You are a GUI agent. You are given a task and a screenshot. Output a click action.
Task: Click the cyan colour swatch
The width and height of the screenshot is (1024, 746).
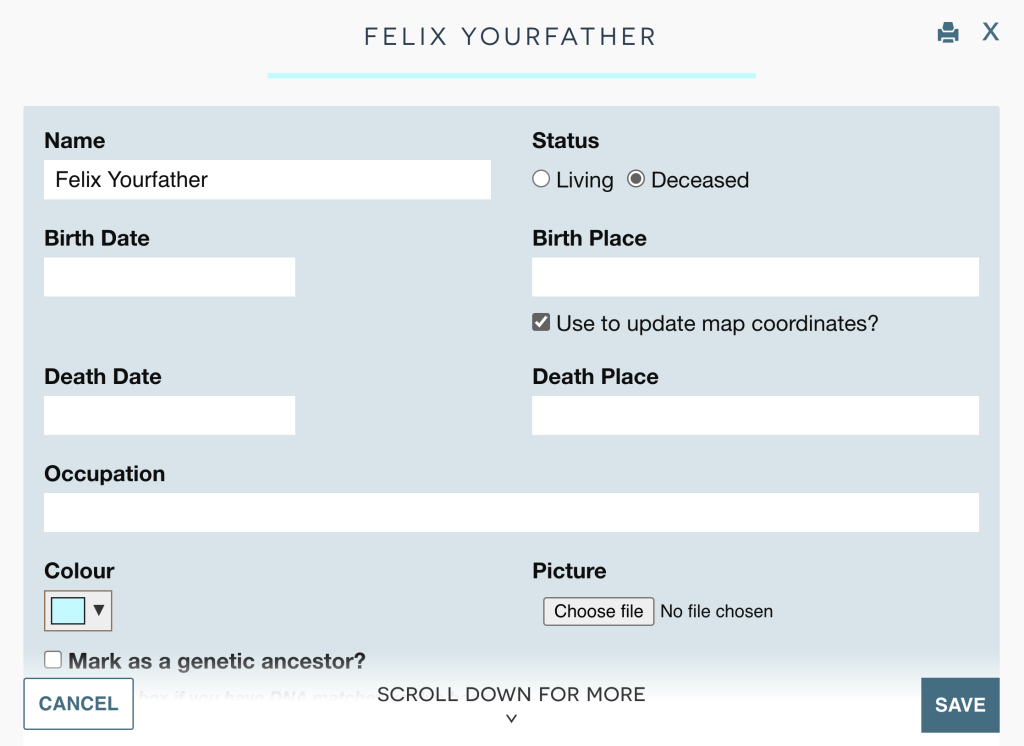pos(66,610)
